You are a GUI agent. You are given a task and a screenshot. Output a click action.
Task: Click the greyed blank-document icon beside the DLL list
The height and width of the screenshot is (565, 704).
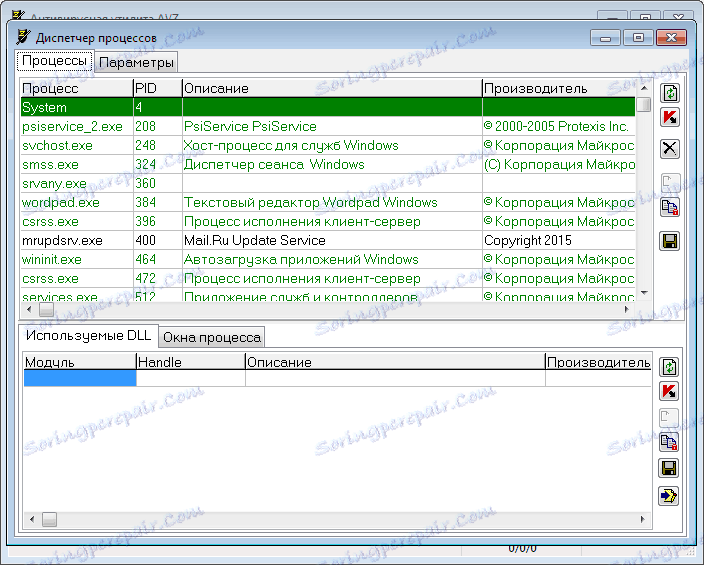(x=669, y=418)
